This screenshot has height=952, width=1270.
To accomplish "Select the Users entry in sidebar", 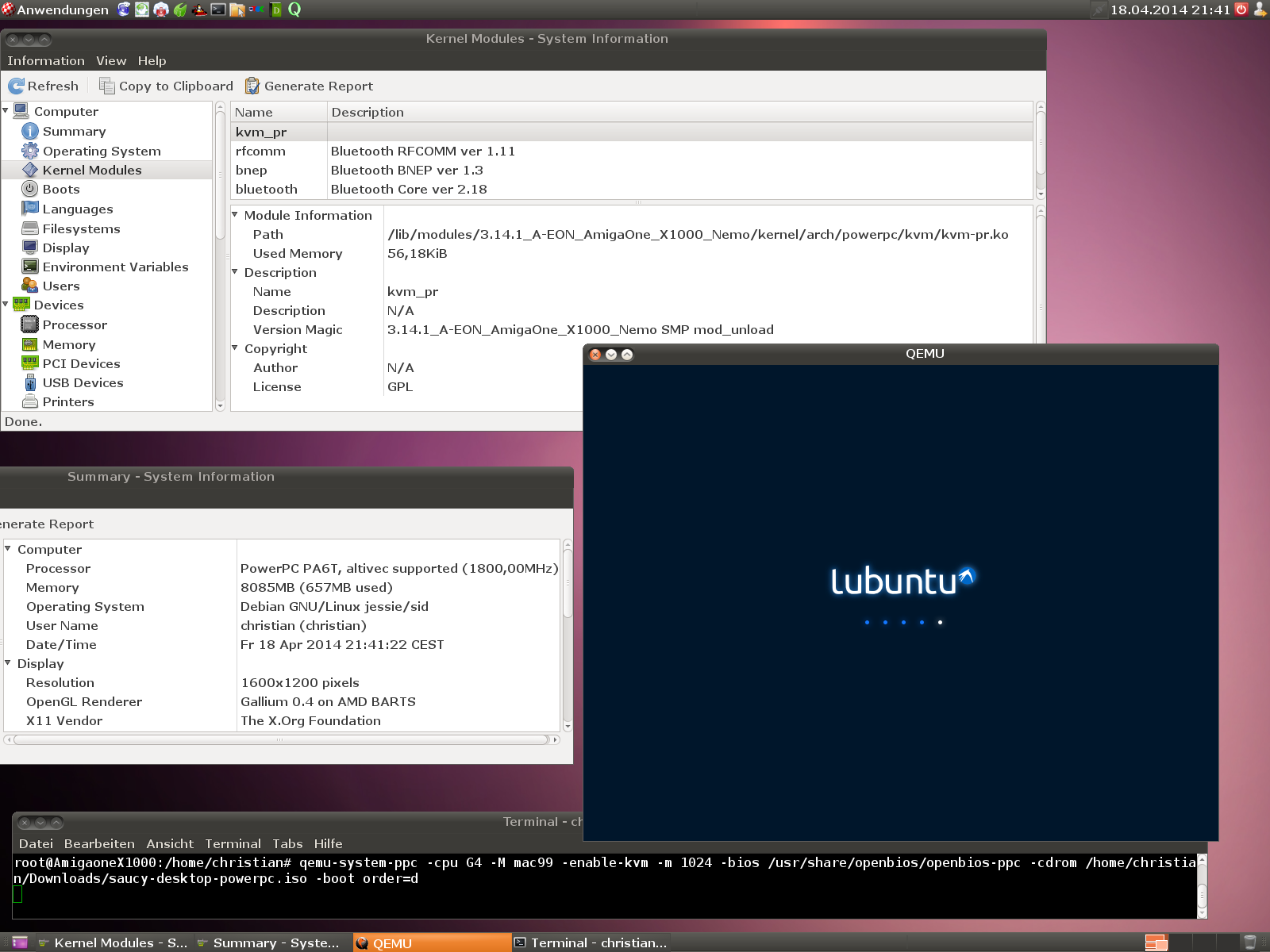I will coord(60,286).
